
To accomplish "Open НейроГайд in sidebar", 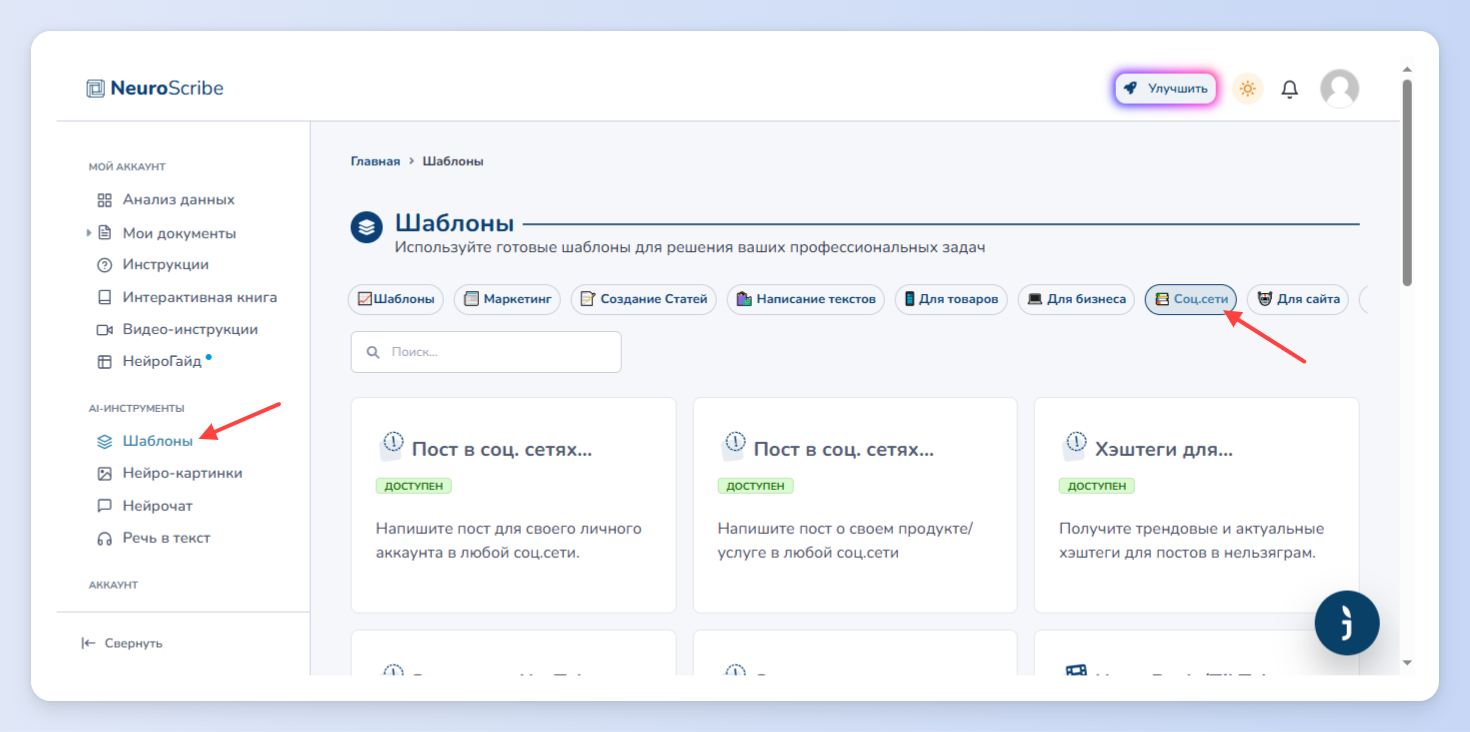I will [162, 361].
